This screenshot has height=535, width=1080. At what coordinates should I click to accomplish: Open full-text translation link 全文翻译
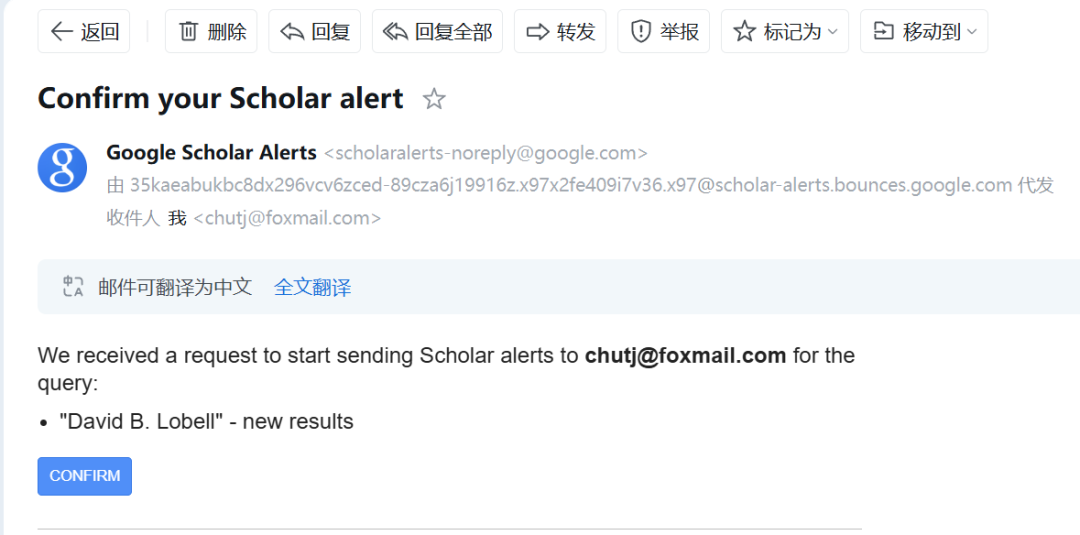(x=313, y=287)
